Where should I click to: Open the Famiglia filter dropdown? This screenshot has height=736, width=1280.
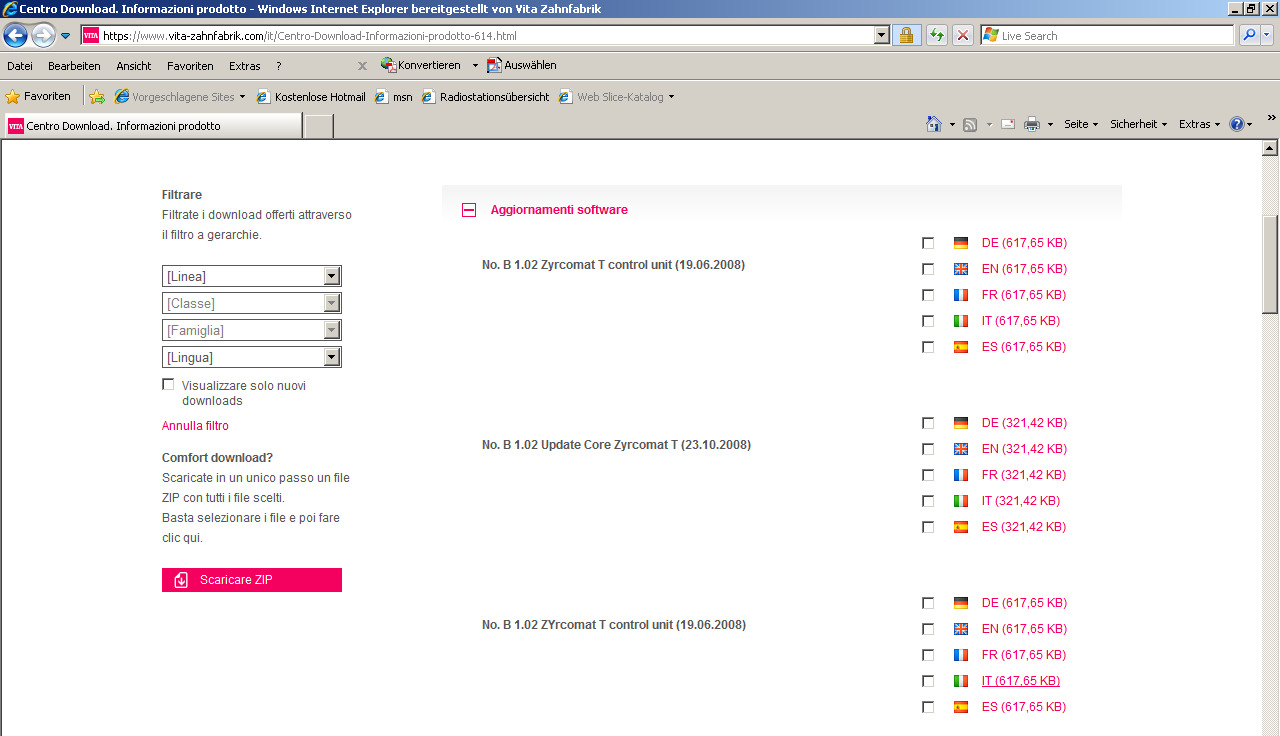click(x=252, y=330)
